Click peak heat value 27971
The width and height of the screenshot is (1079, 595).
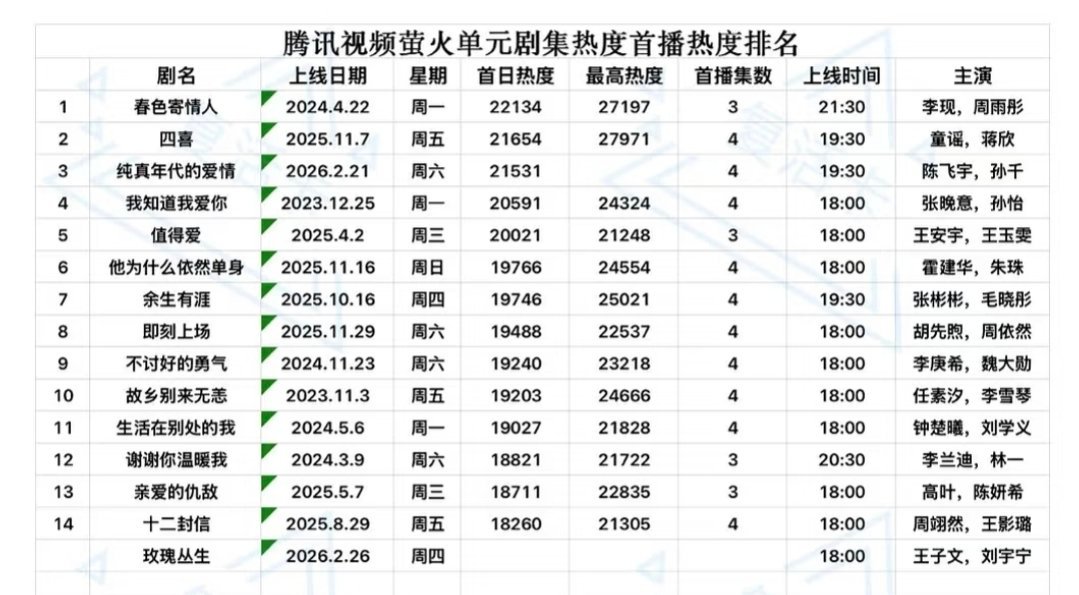(624, 139)
